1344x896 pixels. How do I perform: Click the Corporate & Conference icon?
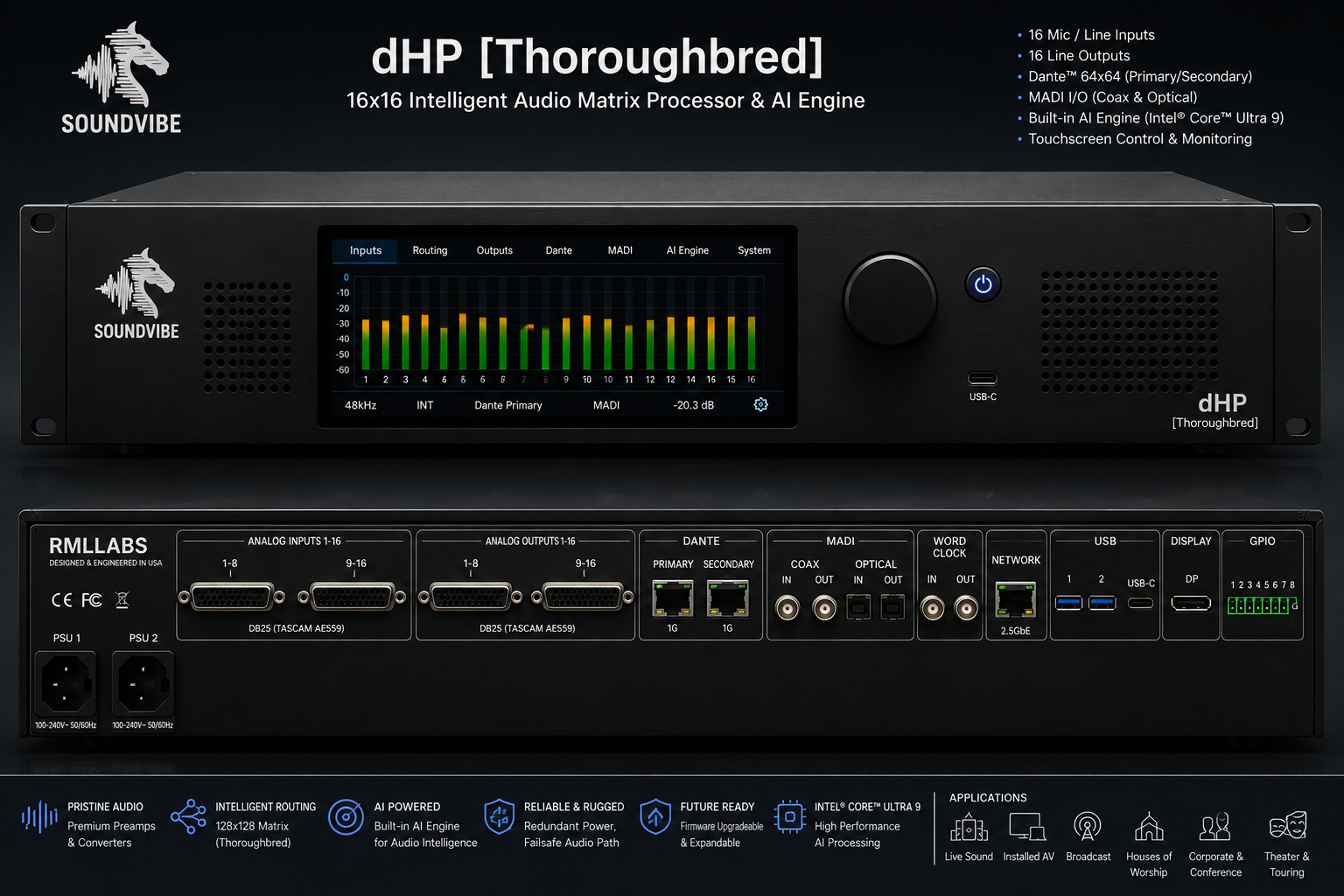point(1215,826)
